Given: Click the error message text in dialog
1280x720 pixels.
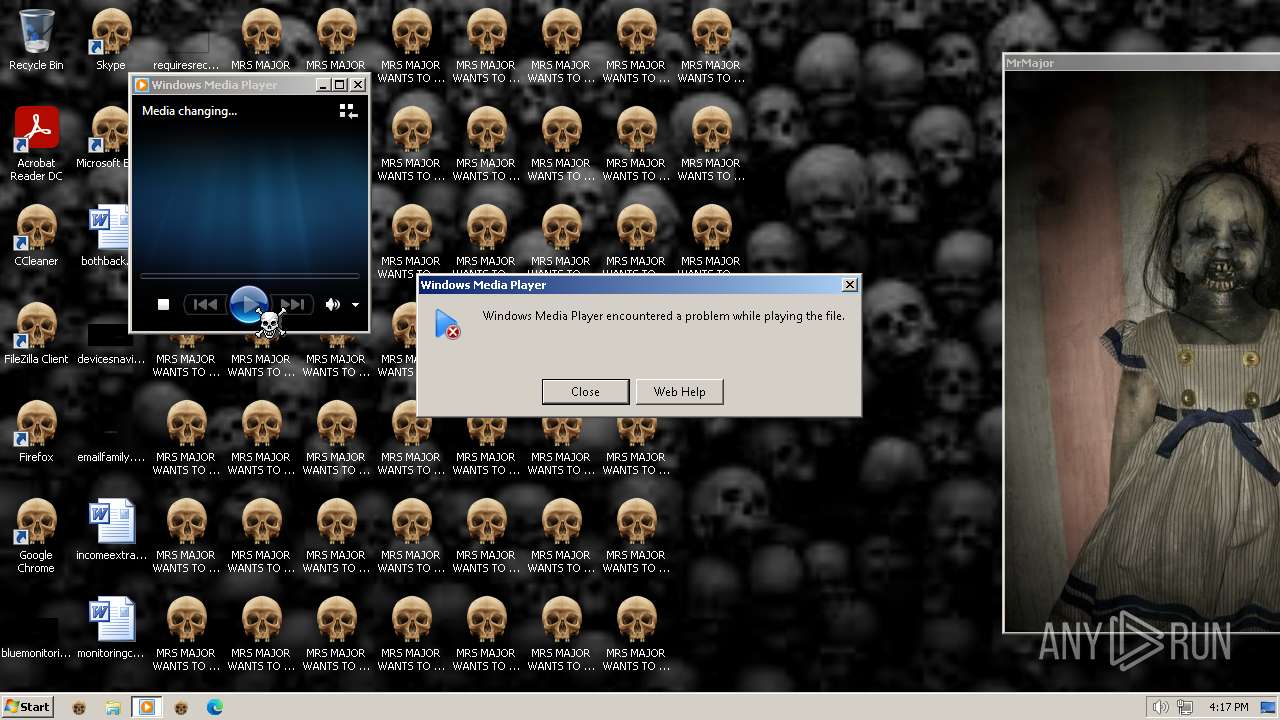Looking at the screenshot, I should pos(664,316).
